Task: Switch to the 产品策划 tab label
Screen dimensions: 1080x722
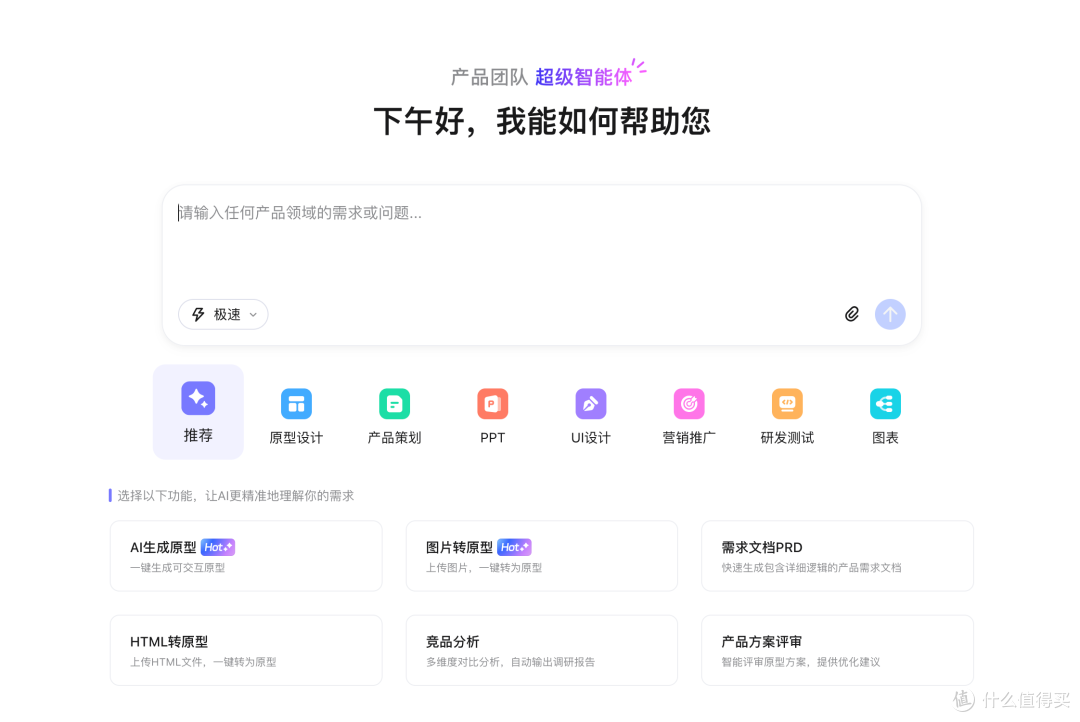Action: click(395, 437)
